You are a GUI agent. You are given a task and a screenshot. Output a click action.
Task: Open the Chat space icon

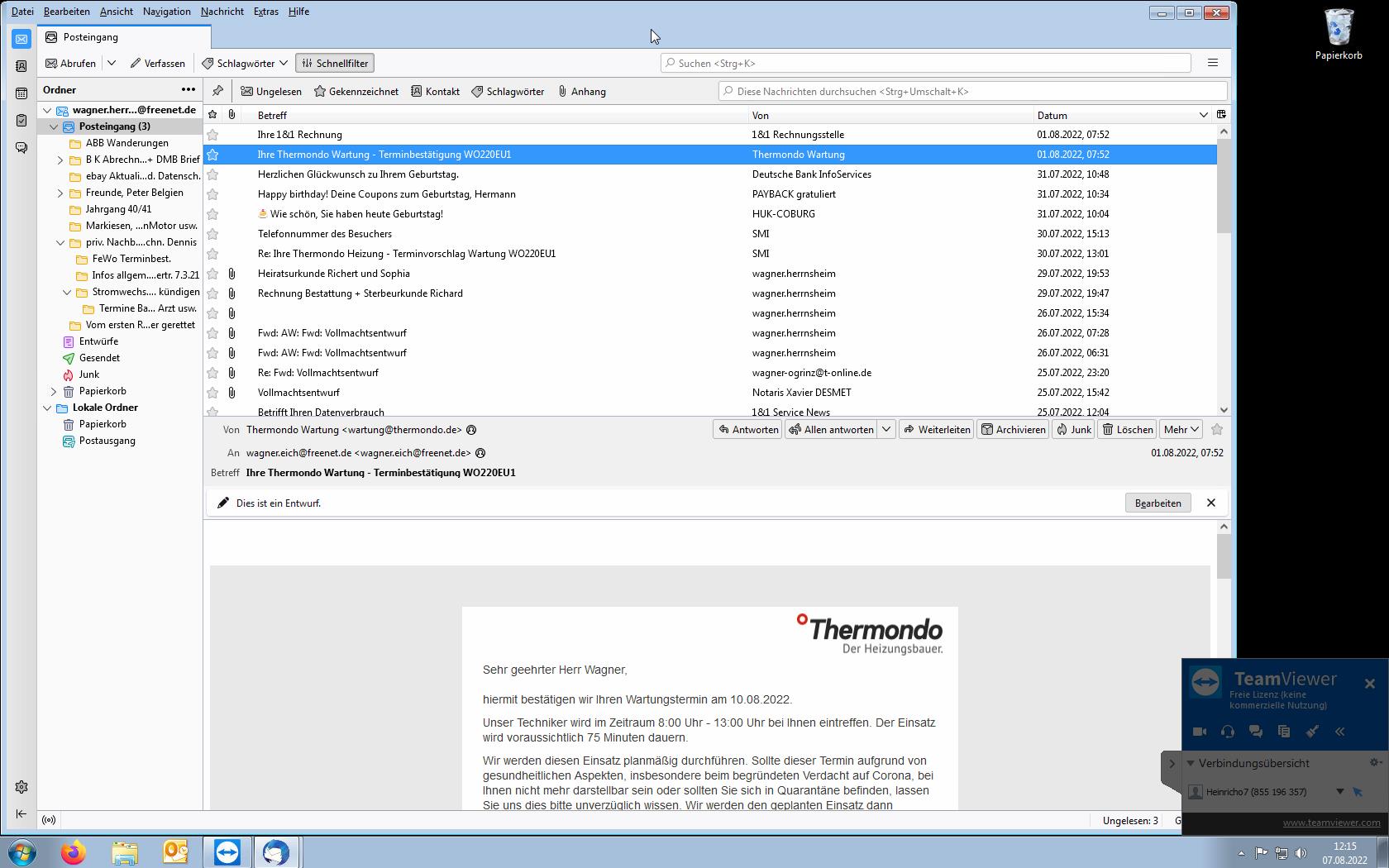[x=21, y=148]
